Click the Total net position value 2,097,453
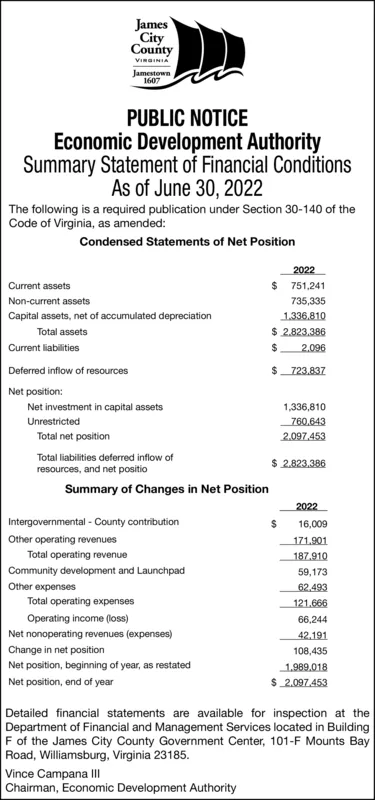This screenshot has width=375, height=800. 304,437
